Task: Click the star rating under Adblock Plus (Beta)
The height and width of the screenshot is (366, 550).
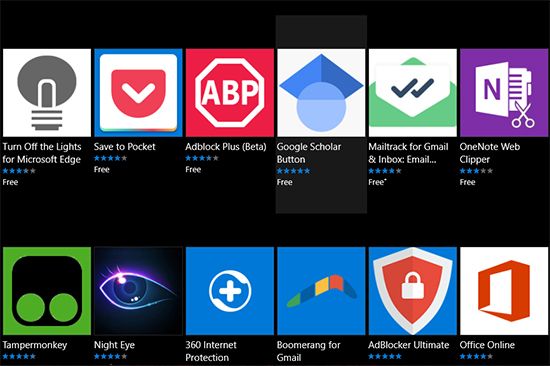Action: point(202,158)
